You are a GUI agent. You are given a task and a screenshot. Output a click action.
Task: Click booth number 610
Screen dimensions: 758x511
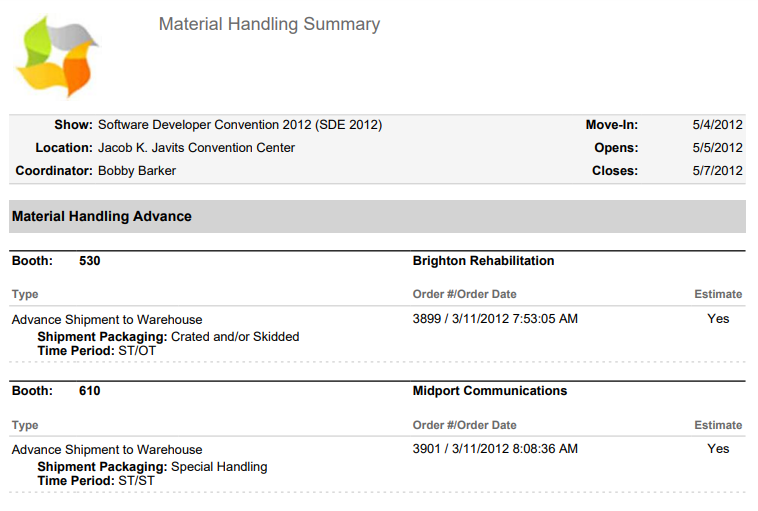pos(90,391)
